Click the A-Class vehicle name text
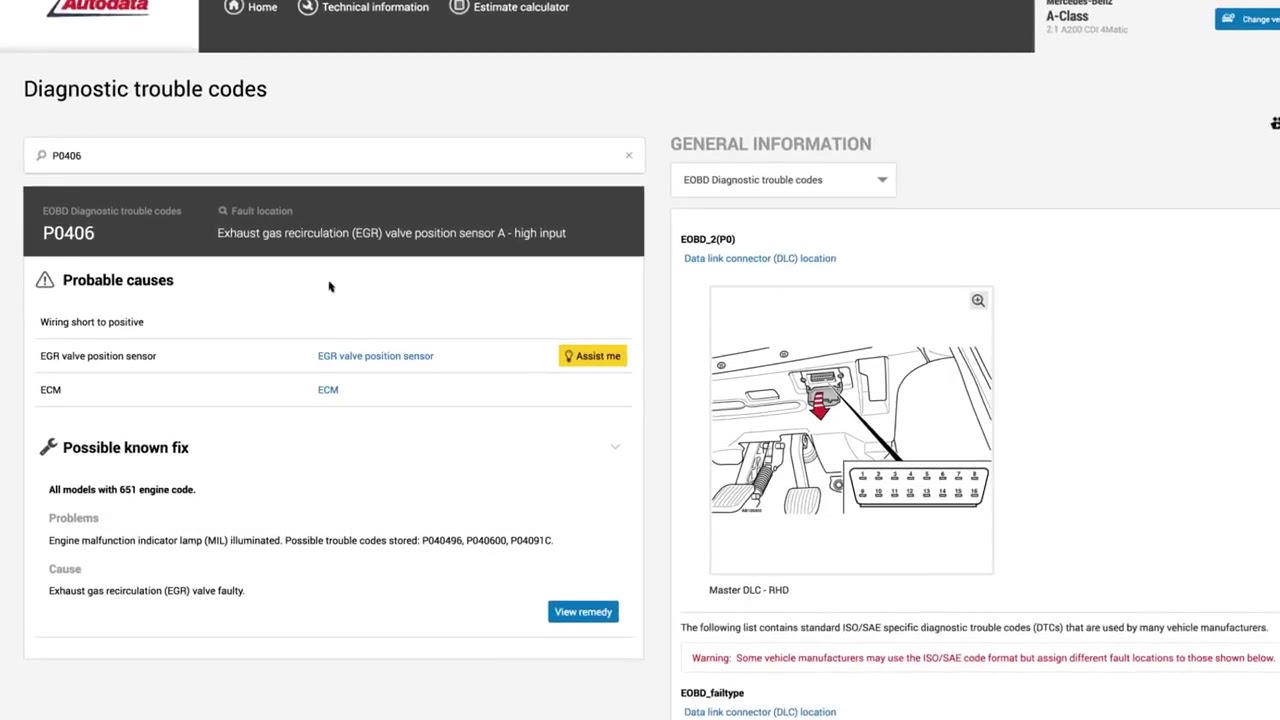 [1067, 16]
